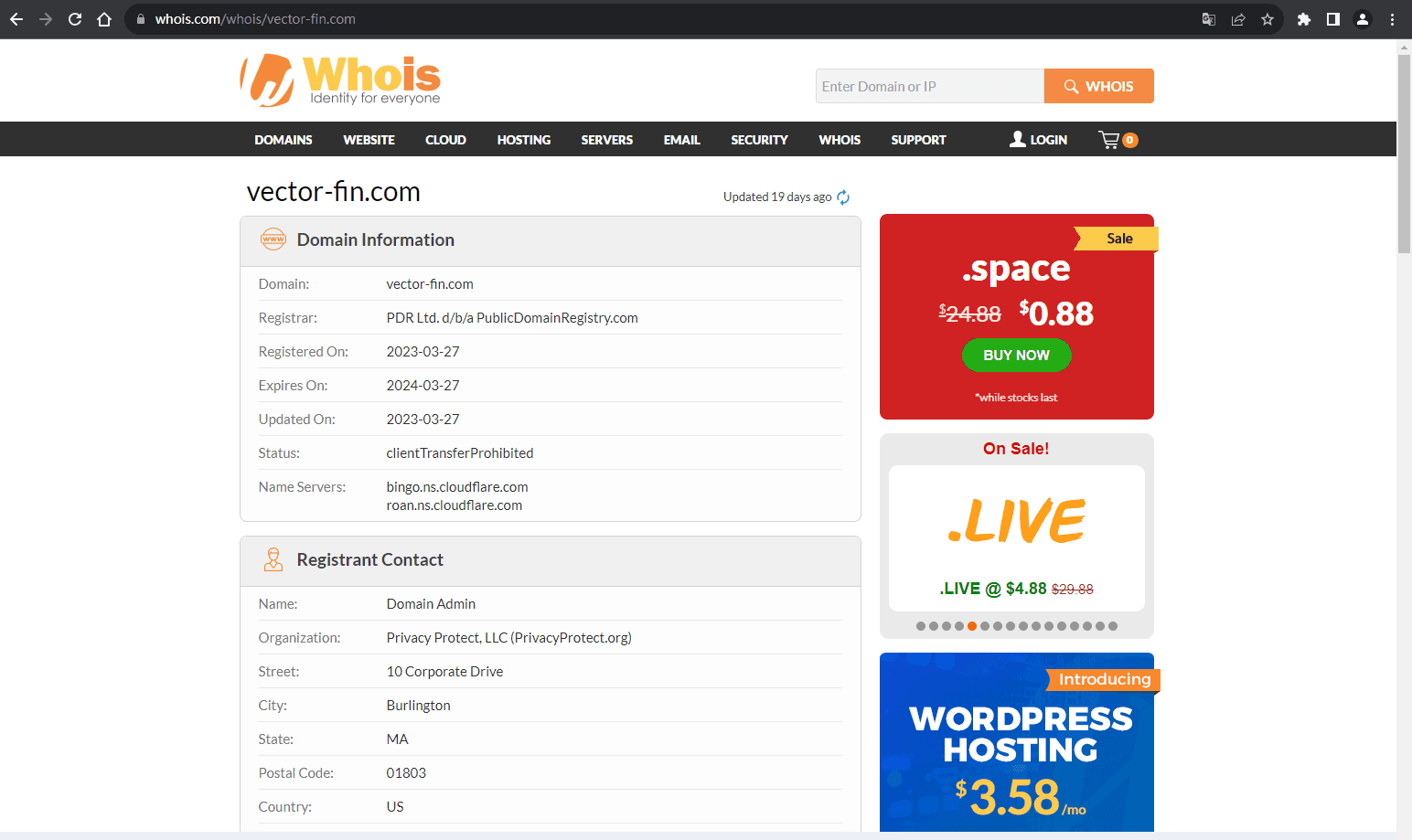Click the share page icon in address bar
Screen dimensions: 1412x840
point(1238,19)
